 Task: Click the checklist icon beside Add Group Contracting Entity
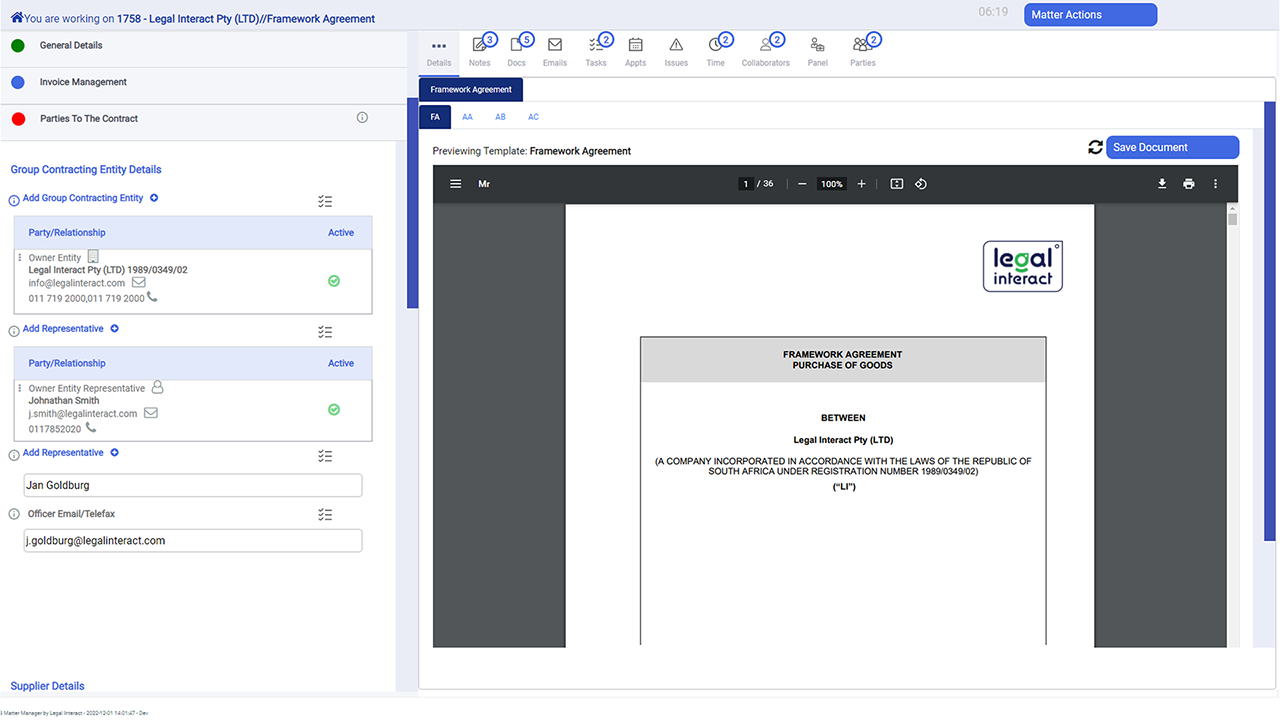[x=325, y=201]
